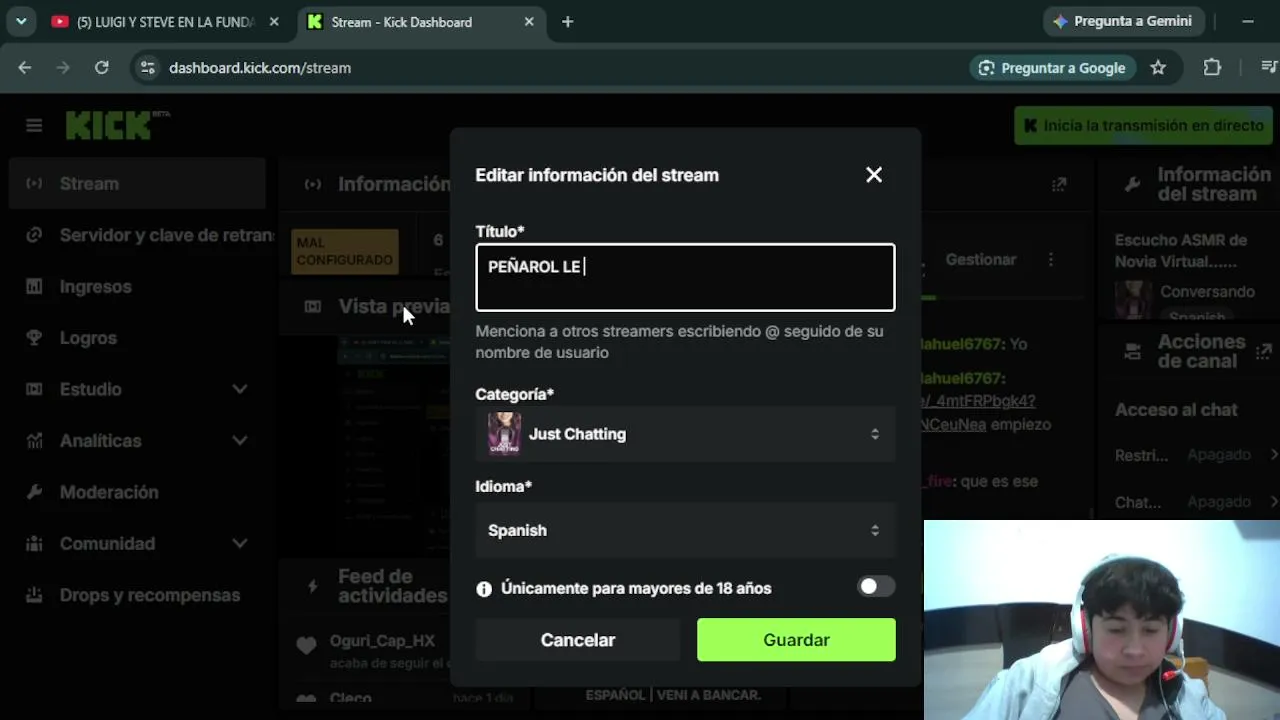Open the chat options three-dot menu
The width and height of the screenshot is (1280, 720).
1050,259
